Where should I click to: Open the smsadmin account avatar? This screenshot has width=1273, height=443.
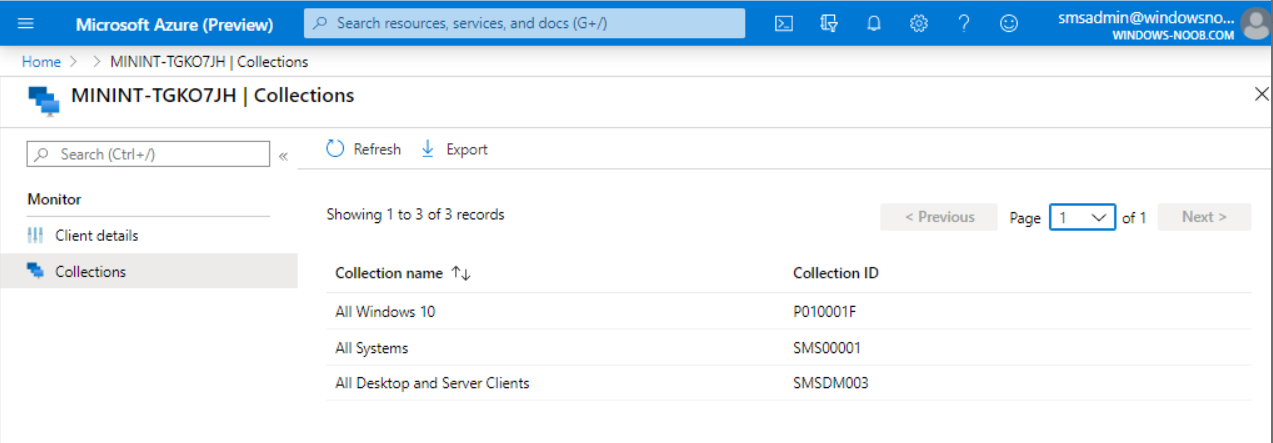click(1255, 23)
